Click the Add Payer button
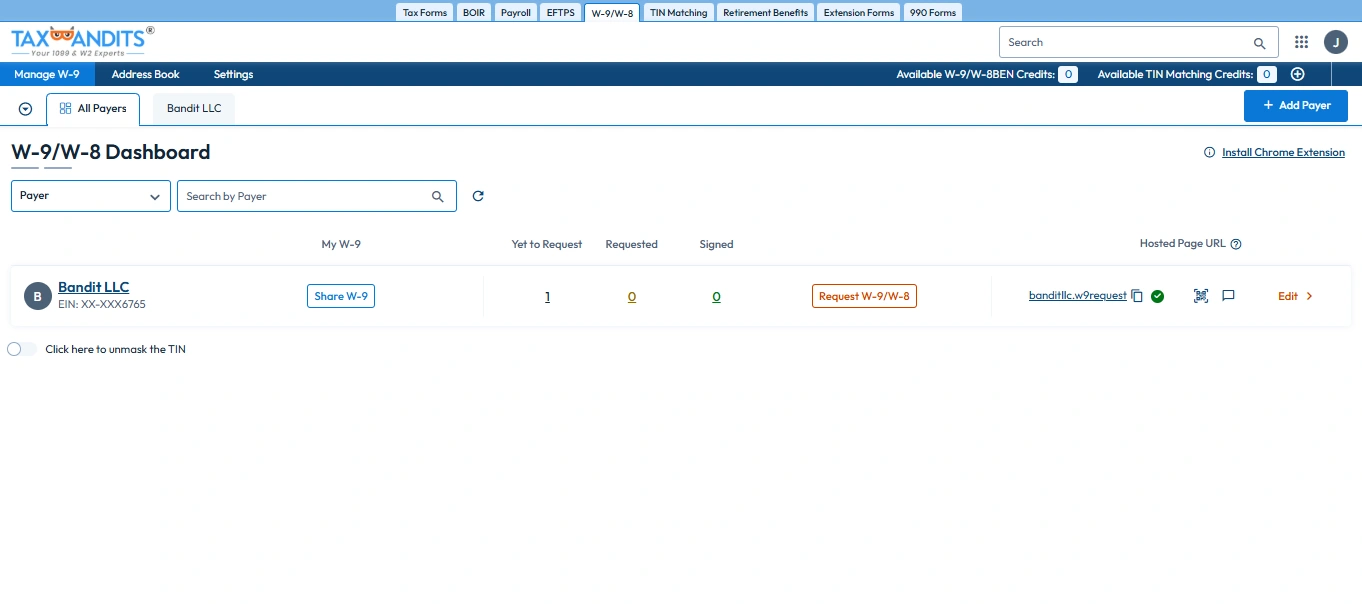This screenshot has width=1362, height=604. tap(1295, 105)
